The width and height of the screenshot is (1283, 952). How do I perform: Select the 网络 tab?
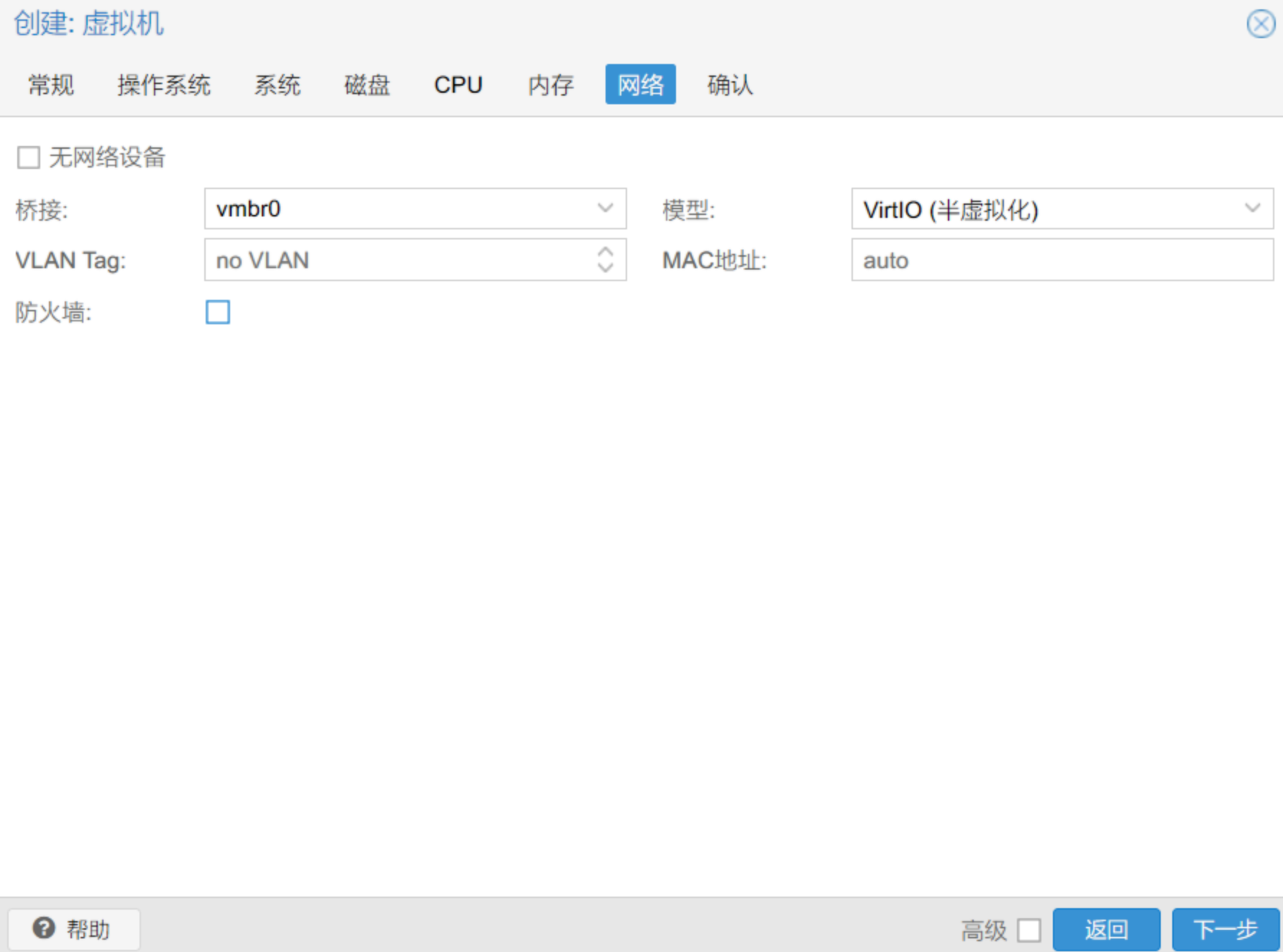[x=640, y=85]
